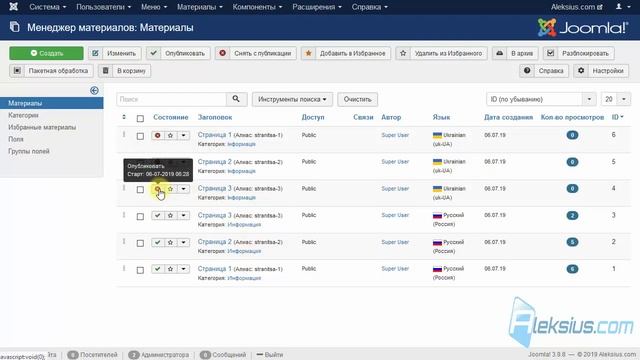640x360 pixels.
Task: Publish Страница 1 Ukrainian via red status icon
Action: (x=158, y=135)
